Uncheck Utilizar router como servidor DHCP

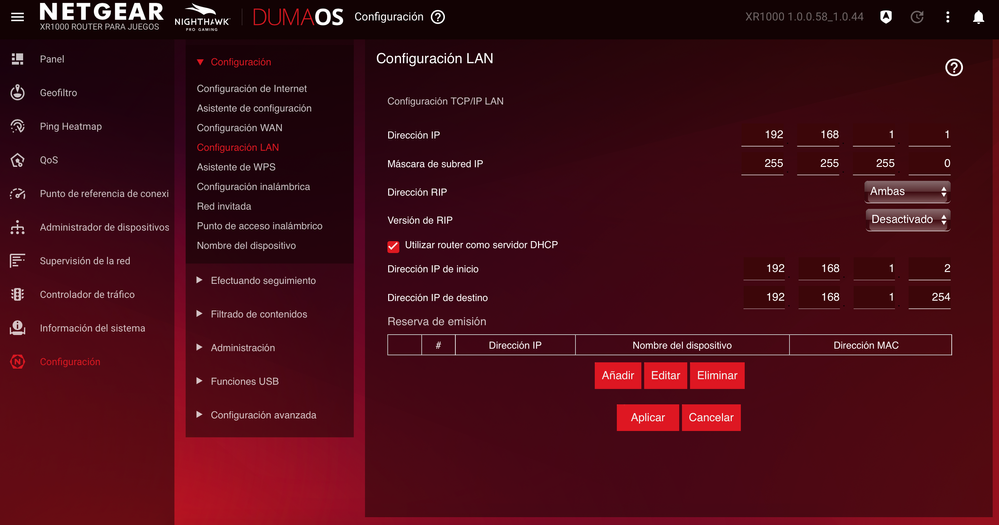click(x=393, y=246)
